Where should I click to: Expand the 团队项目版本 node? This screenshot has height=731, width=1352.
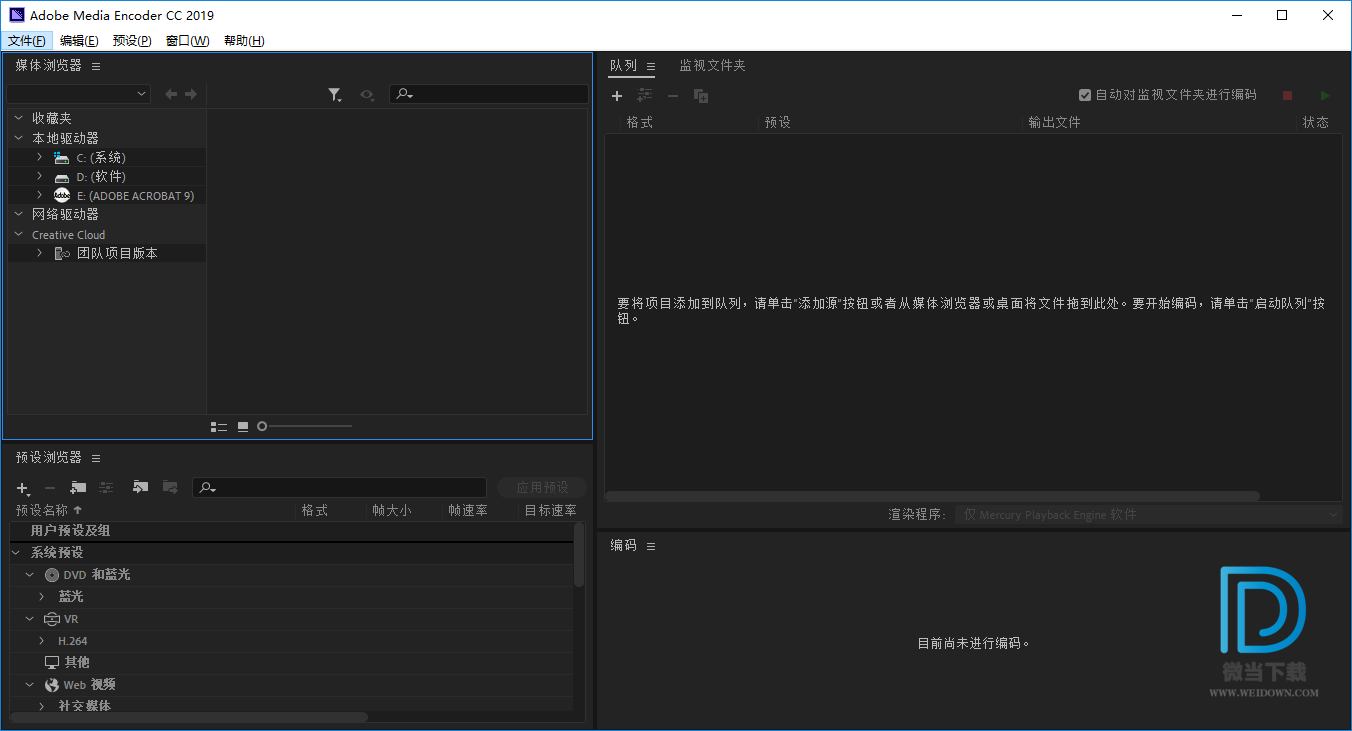pos(39,253)
